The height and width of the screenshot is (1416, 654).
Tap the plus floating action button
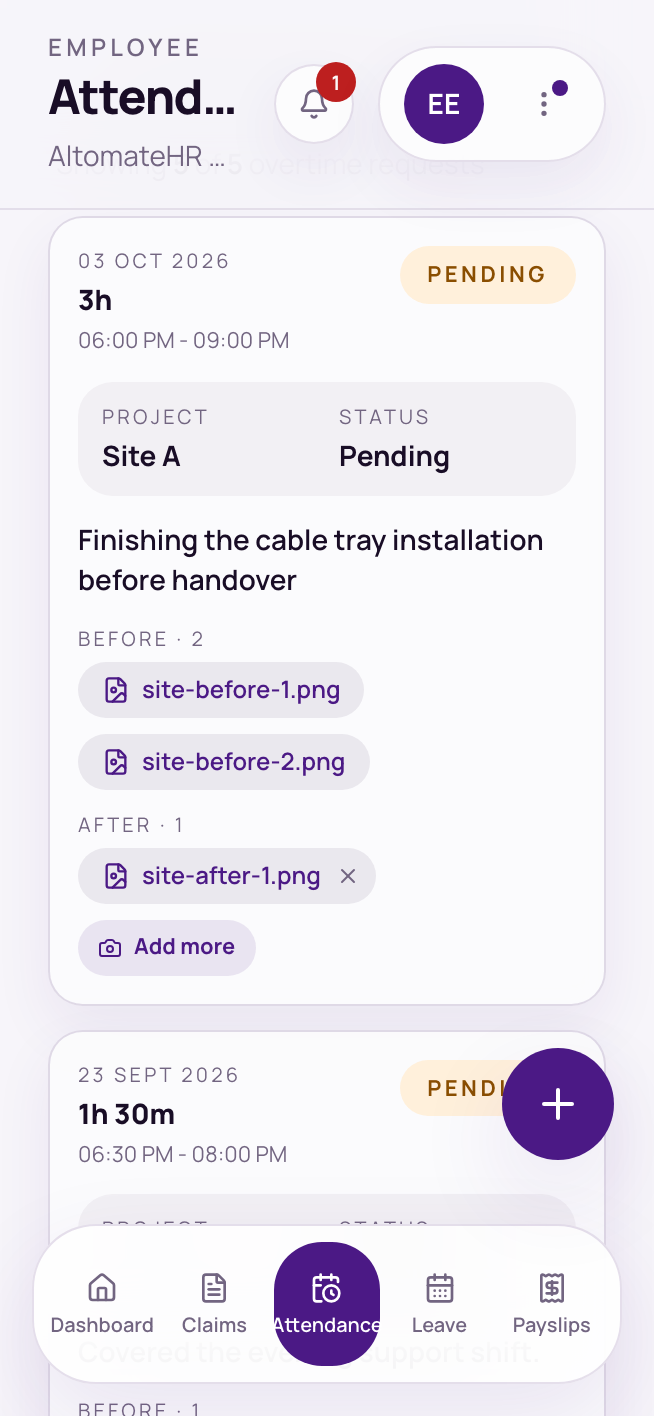click(558, 1104)
